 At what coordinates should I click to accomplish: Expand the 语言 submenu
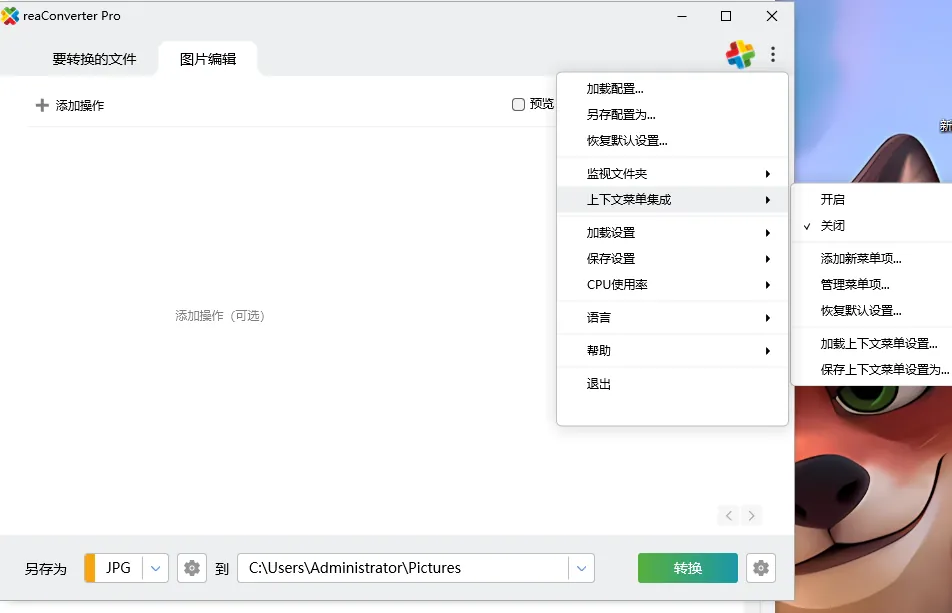pyautogui.click(x=598, y=317)
